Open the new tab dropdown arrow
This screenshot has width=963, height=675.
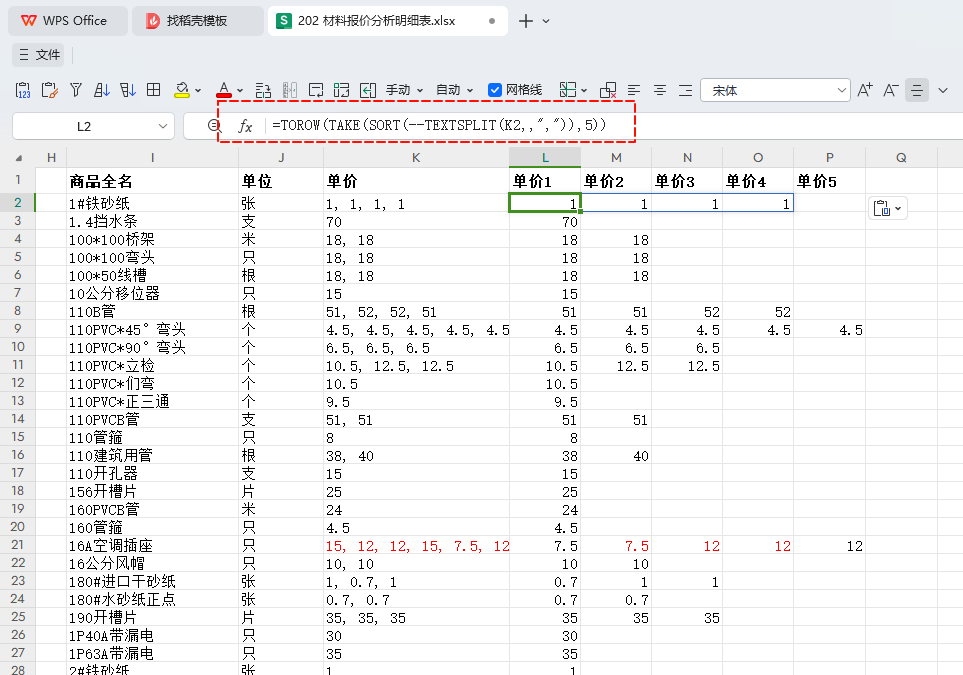tap(546, 21)
